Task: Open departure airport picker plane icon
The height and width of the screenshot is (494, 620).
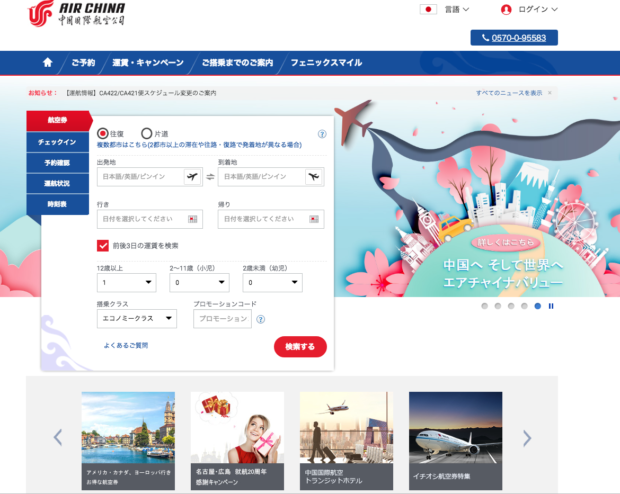Action: 193,176
